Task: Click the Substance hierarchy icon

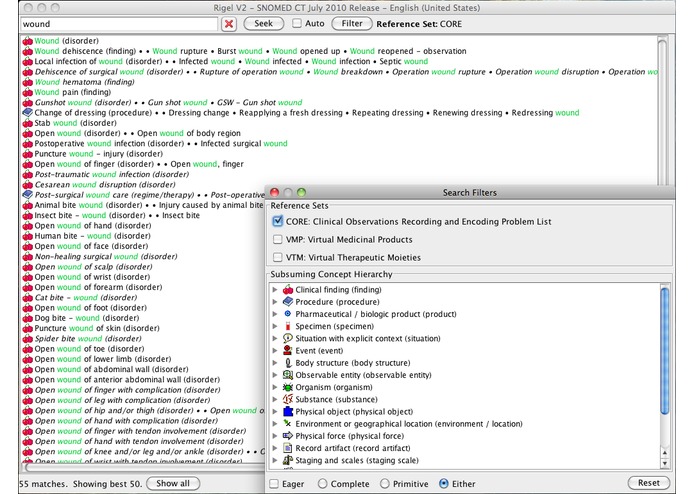Action: (288, 399)
